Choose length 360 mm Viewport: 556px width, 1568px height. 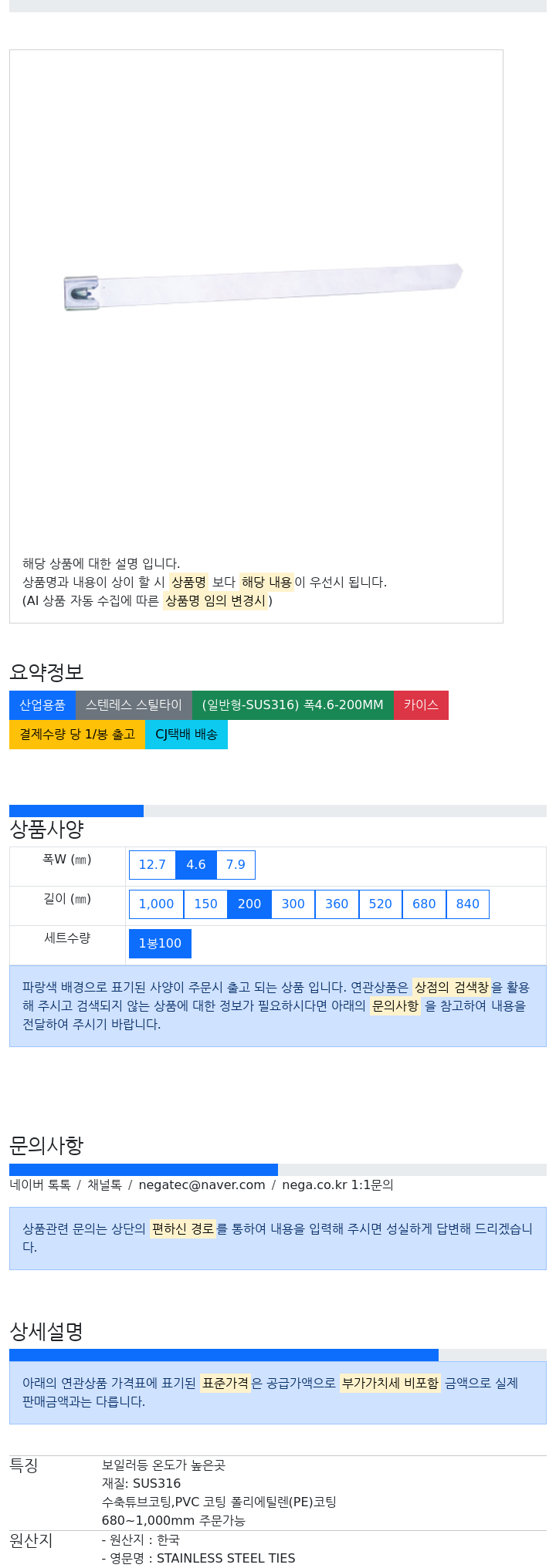(337, 904)
